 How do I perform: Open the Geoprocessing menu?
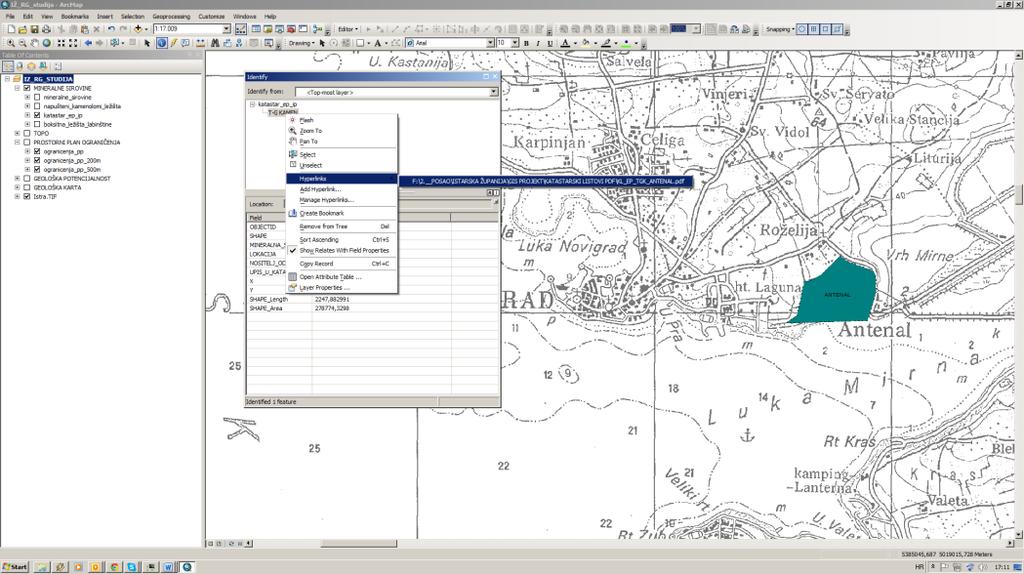(171, 16)
